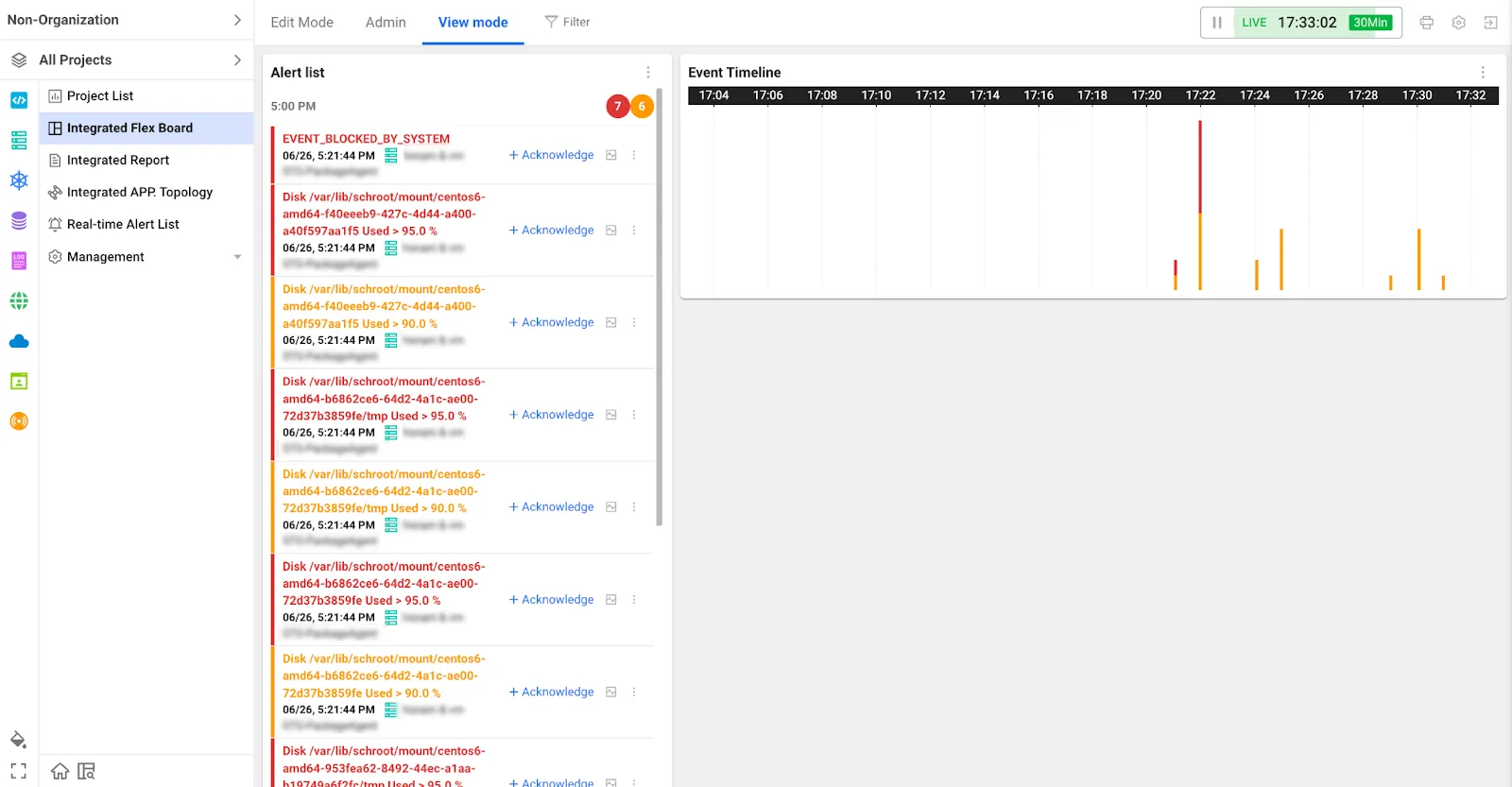The height and width of the screenshot is (787, 1512).
Task: Switch to Admin tab
Action: tap(386, 23)
